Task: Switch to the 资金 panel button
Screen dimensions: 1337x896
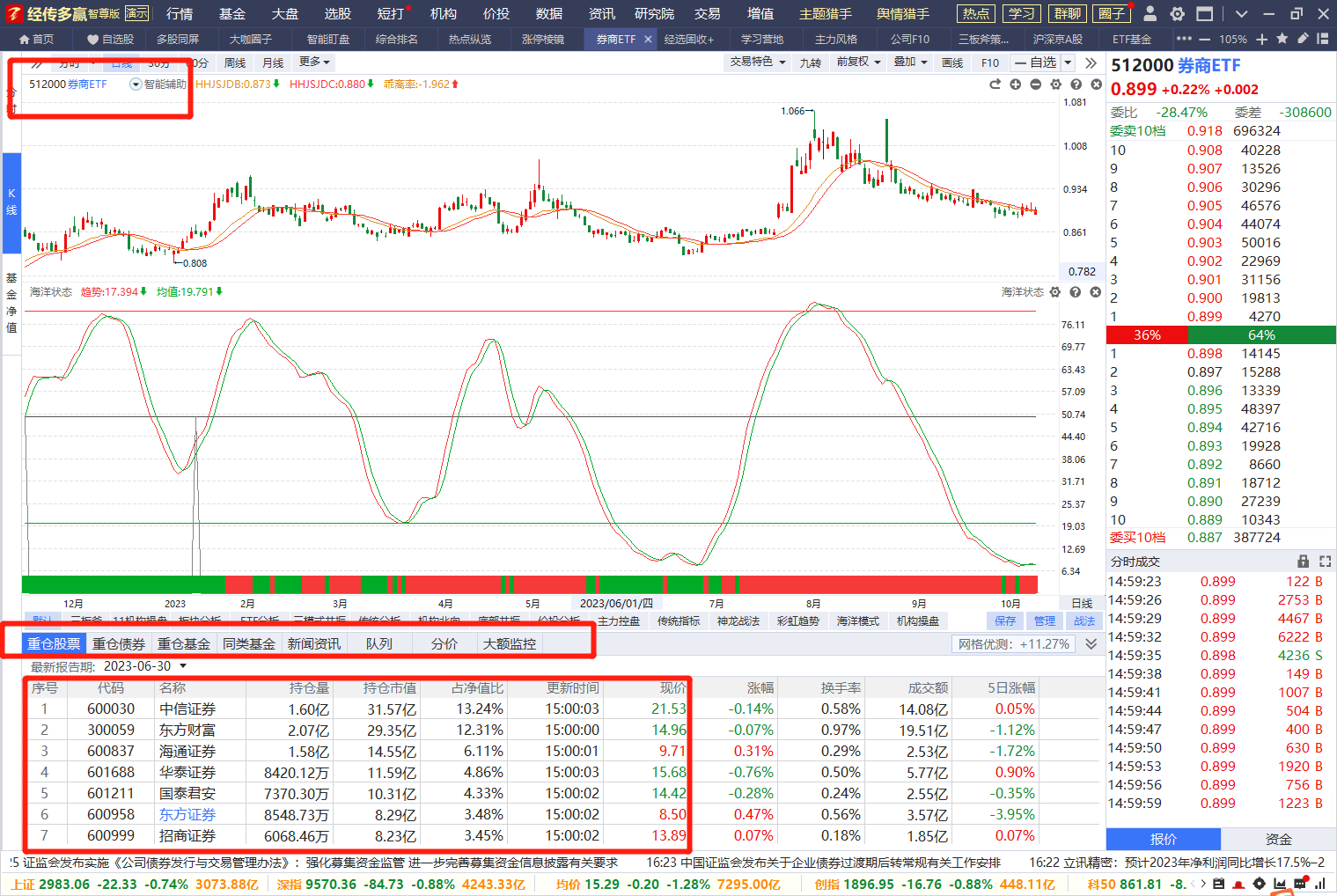Action: click(x=1278, y=839)
